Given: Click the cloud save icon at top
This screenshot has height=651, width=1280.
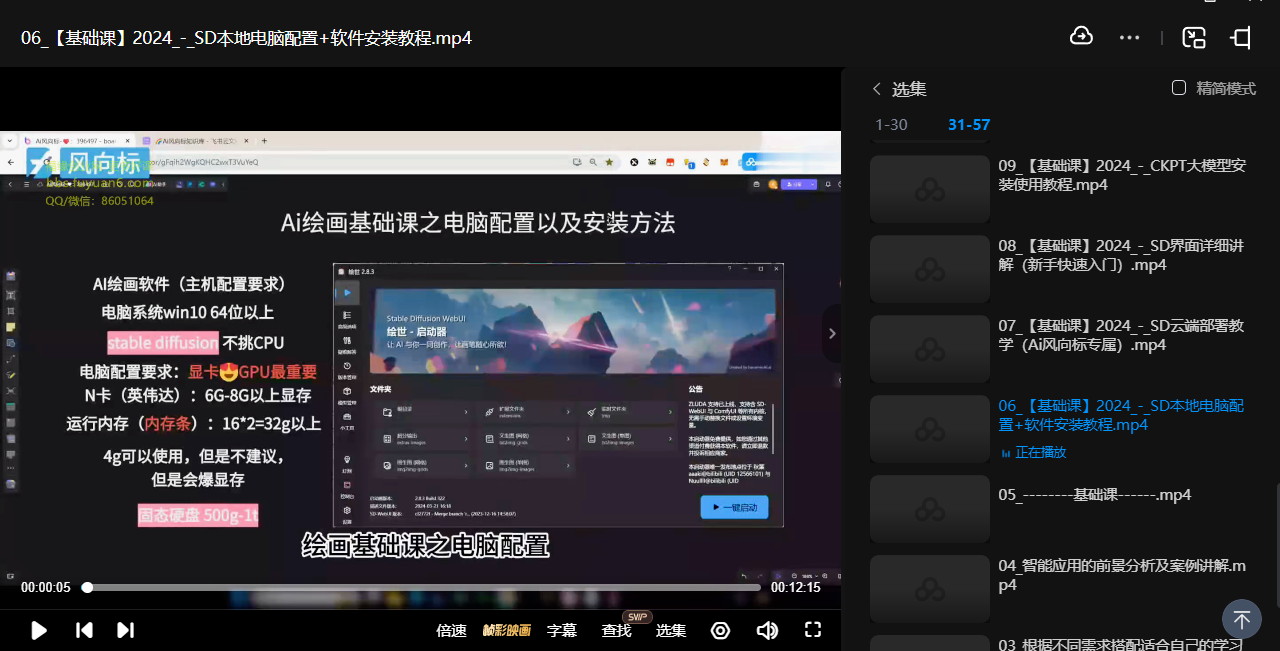Looking at the screenshot, I should pyautogui.click(x=1081, y=37).
